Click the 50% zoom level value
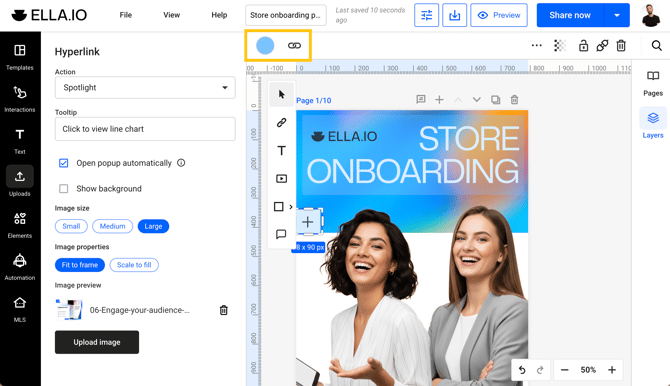 coord(588,370)
